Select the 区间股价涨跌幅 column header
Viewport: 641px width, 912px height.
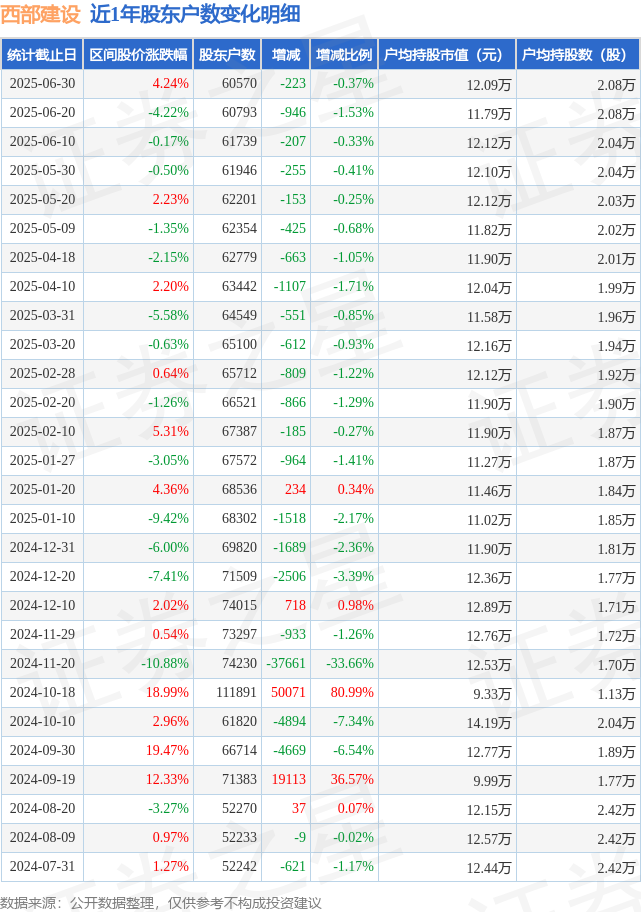pos(138,55)
